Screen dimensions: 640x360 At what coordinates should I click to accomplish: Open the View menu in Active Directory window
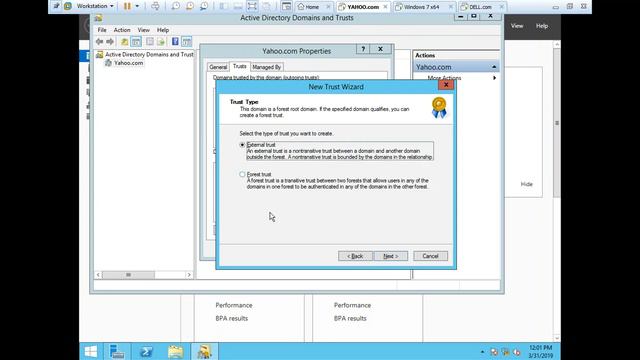click(144, 30)
